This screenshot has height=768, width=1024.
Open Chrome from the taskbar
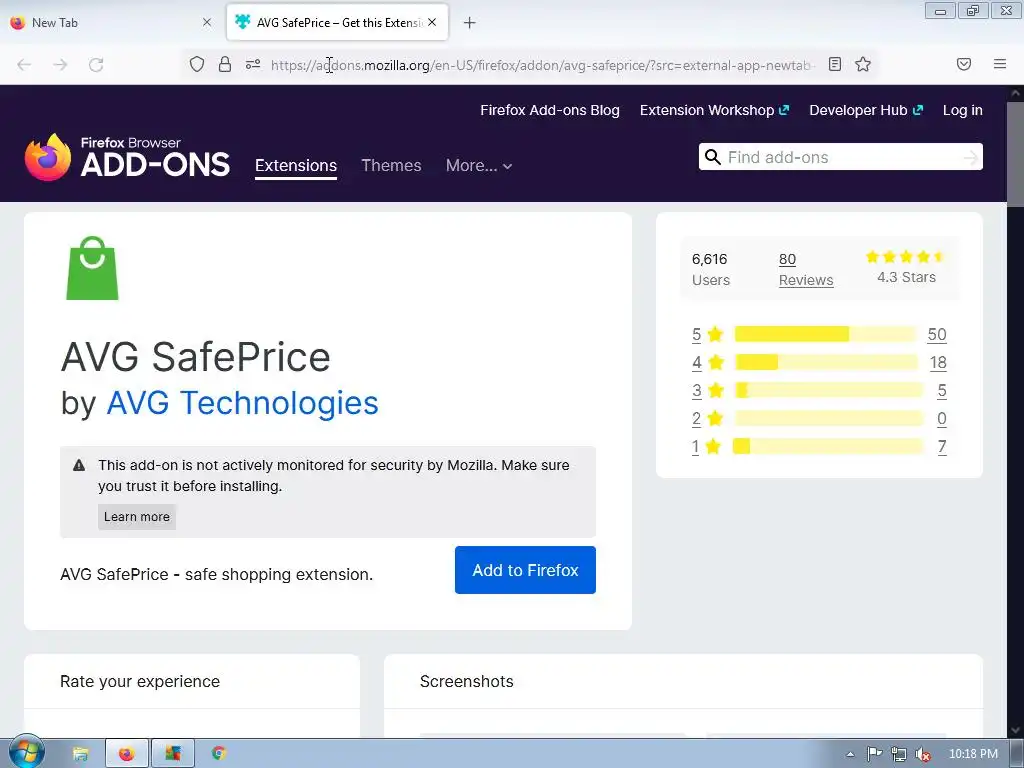coord(219,753)
